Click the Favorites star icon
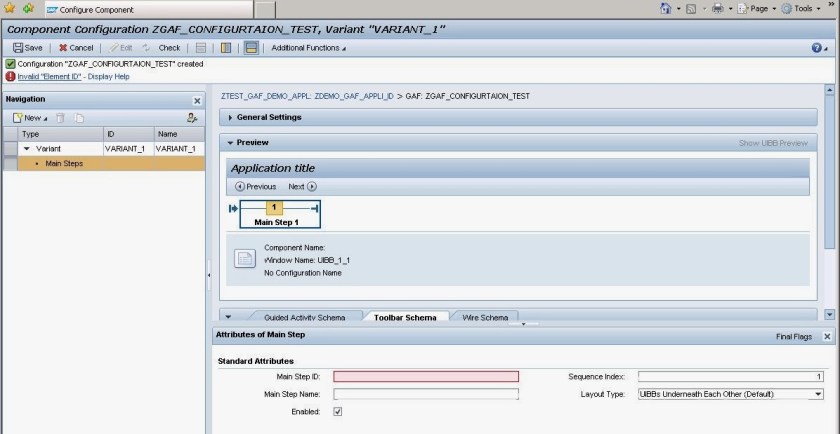 point(10,9)
